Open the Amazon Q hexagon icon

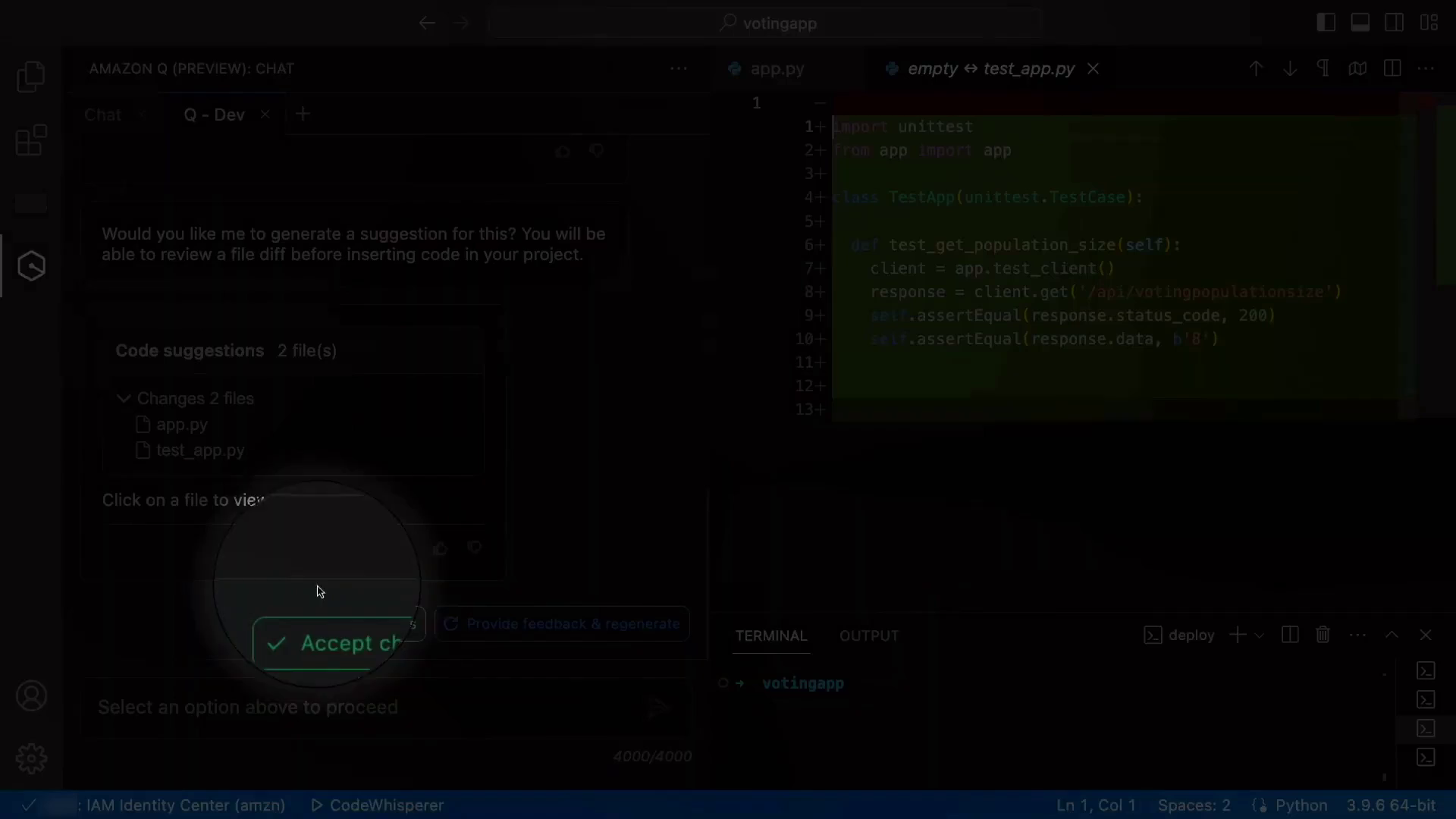31,266
